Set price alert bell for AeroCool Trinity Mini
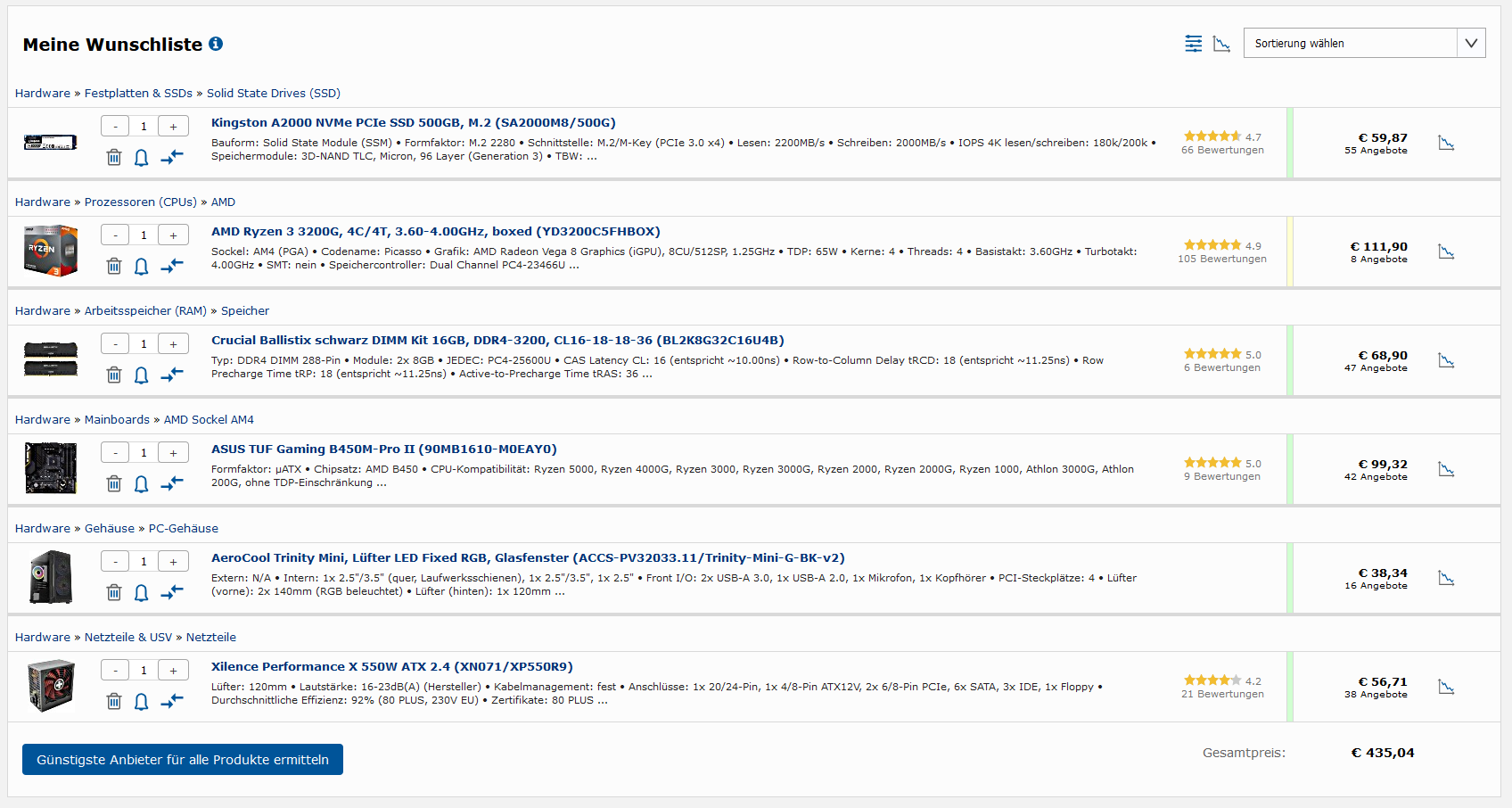The height and width of the screenshot is (808, 1512). [141, 593]
